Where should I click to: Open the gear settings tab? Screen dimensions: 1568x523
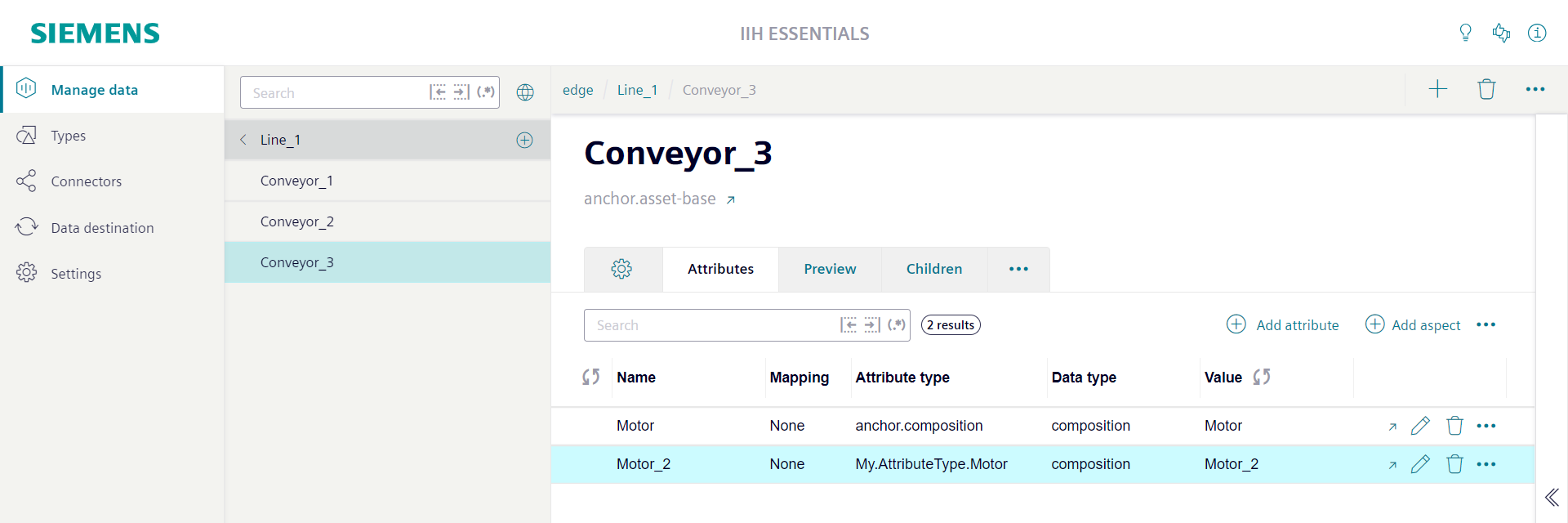[622, 269]
